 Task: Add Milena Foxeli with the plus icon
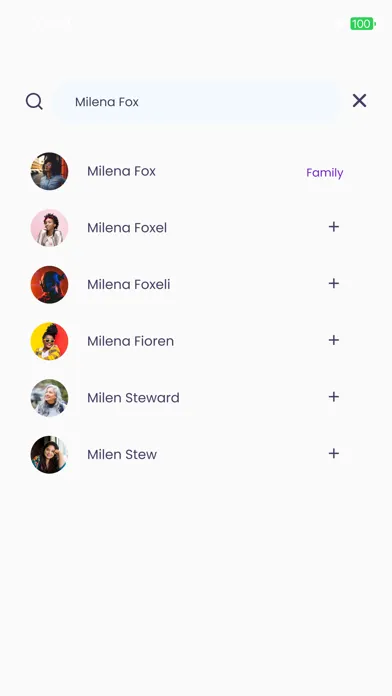tap(333, 283)
